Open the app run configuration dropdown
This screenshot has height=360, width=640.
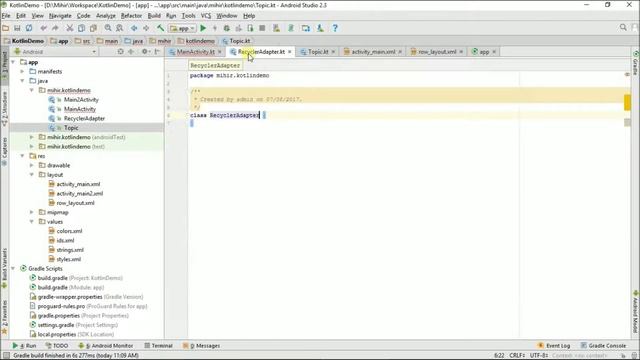point(182,28)
